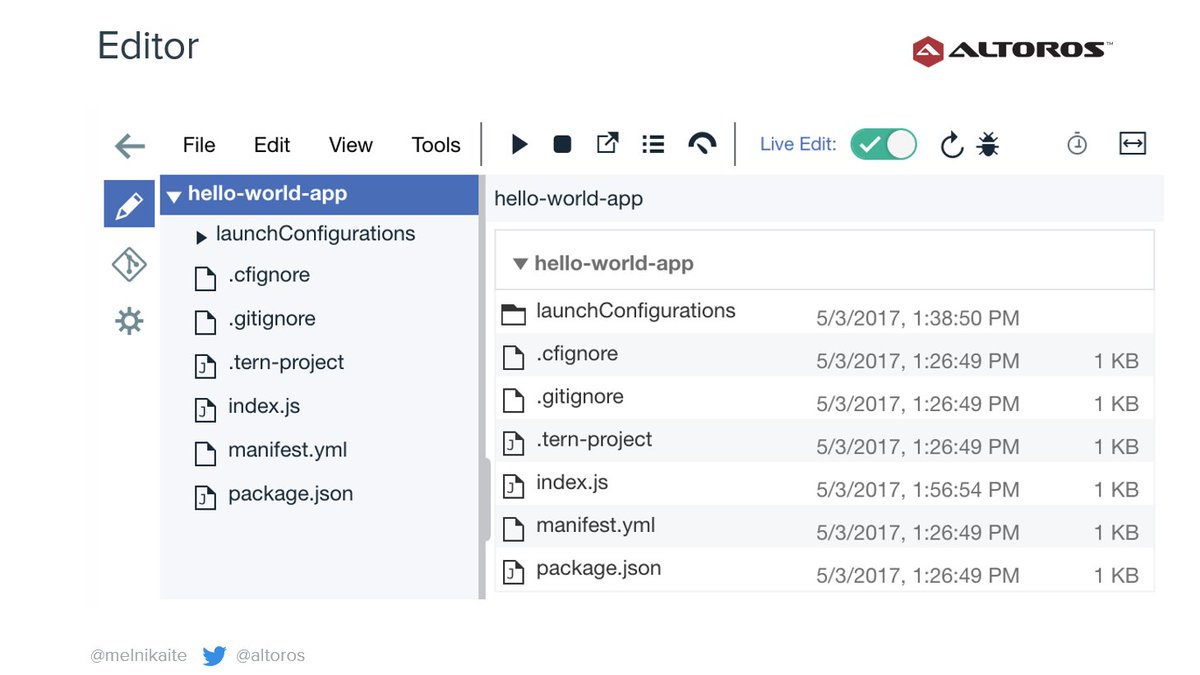Click the Live Edit label
The image size is (1200, 675).
point(798,144)
